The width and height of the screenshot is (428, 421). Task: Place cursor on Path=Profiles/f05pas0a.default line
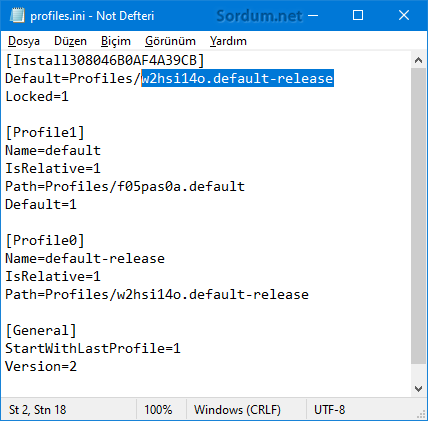coord(125,186)
